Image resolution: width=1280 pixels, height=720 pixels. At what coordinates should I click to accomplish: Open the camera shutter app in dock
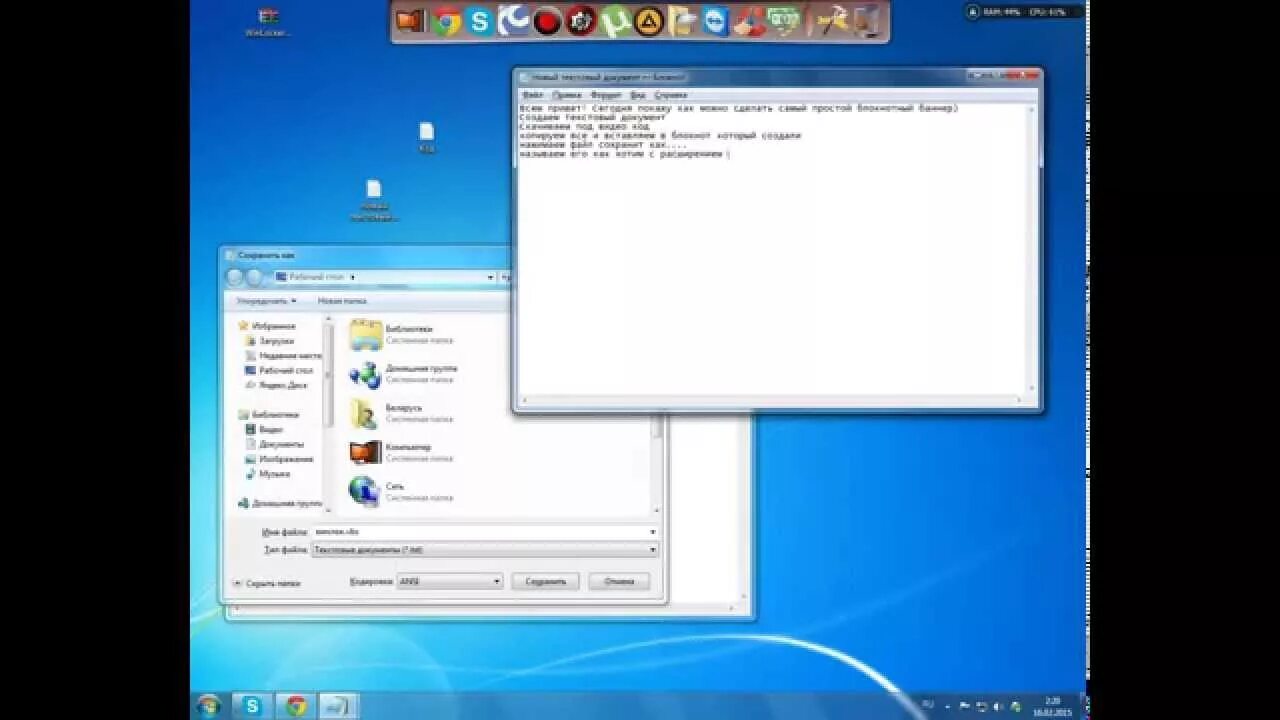click(581, 21)
